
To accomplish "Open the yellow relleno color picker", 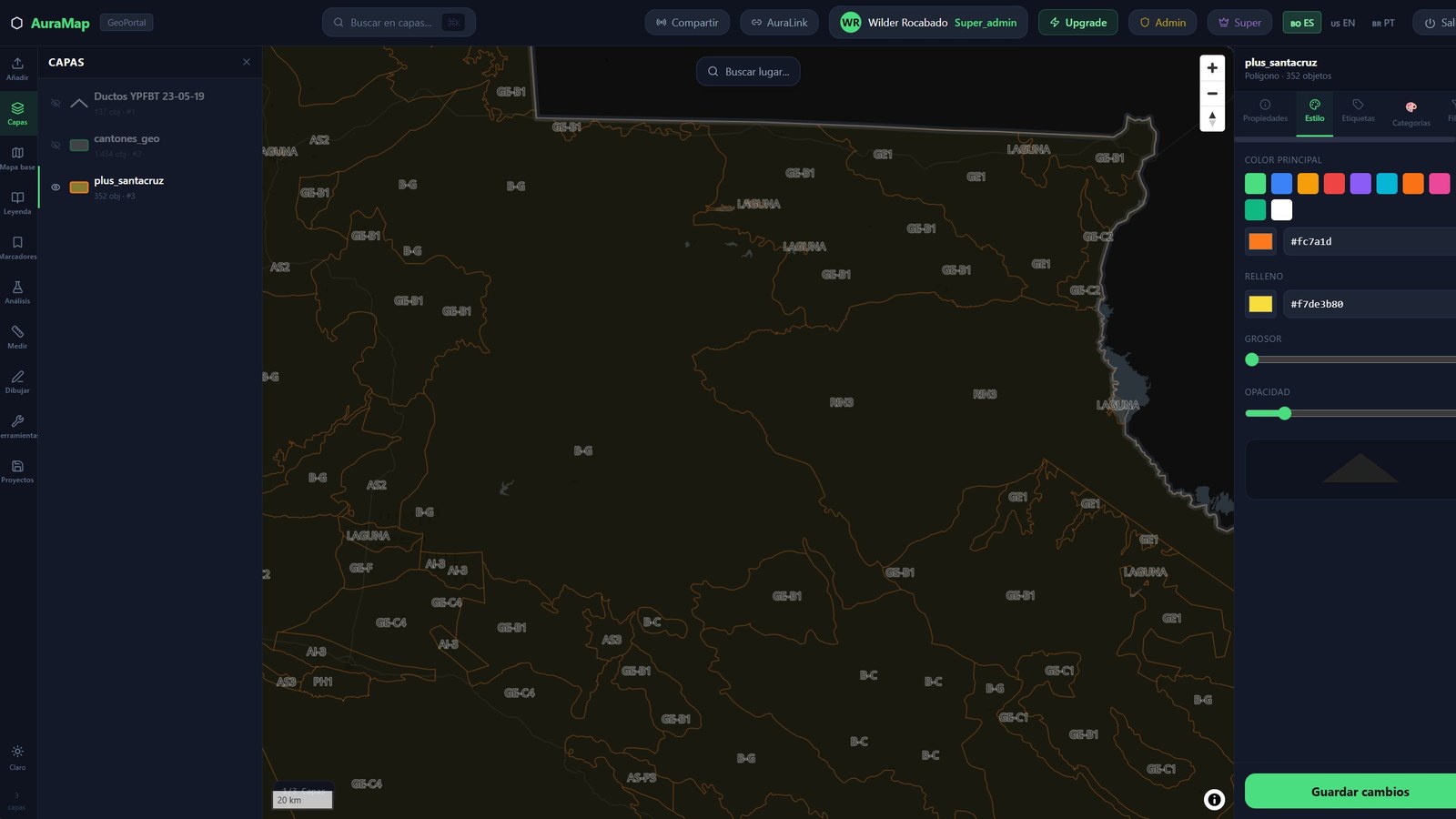I will point(1260,304).
